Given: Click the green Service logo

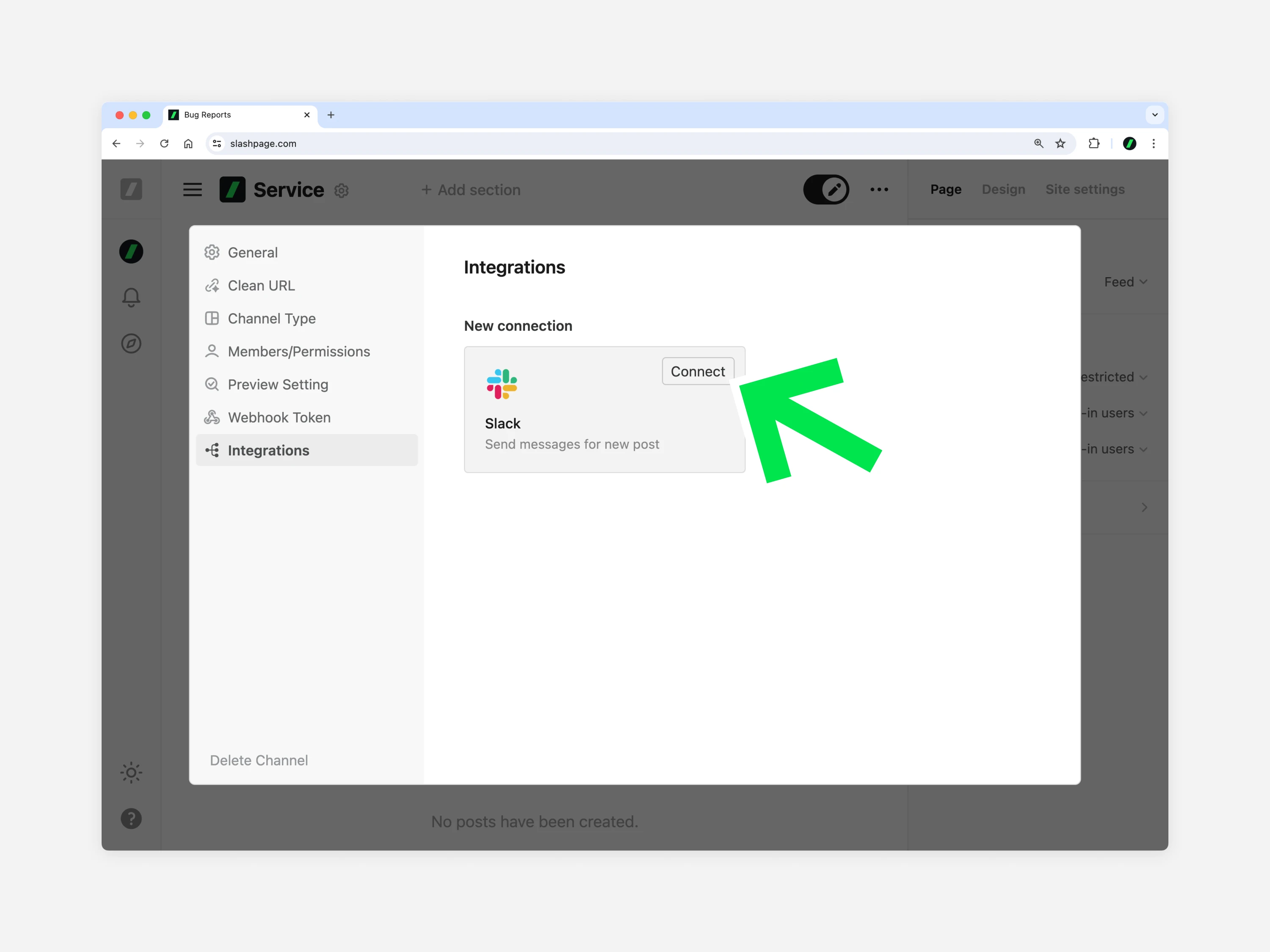Looking at the screenshot, I should point(232,190).
